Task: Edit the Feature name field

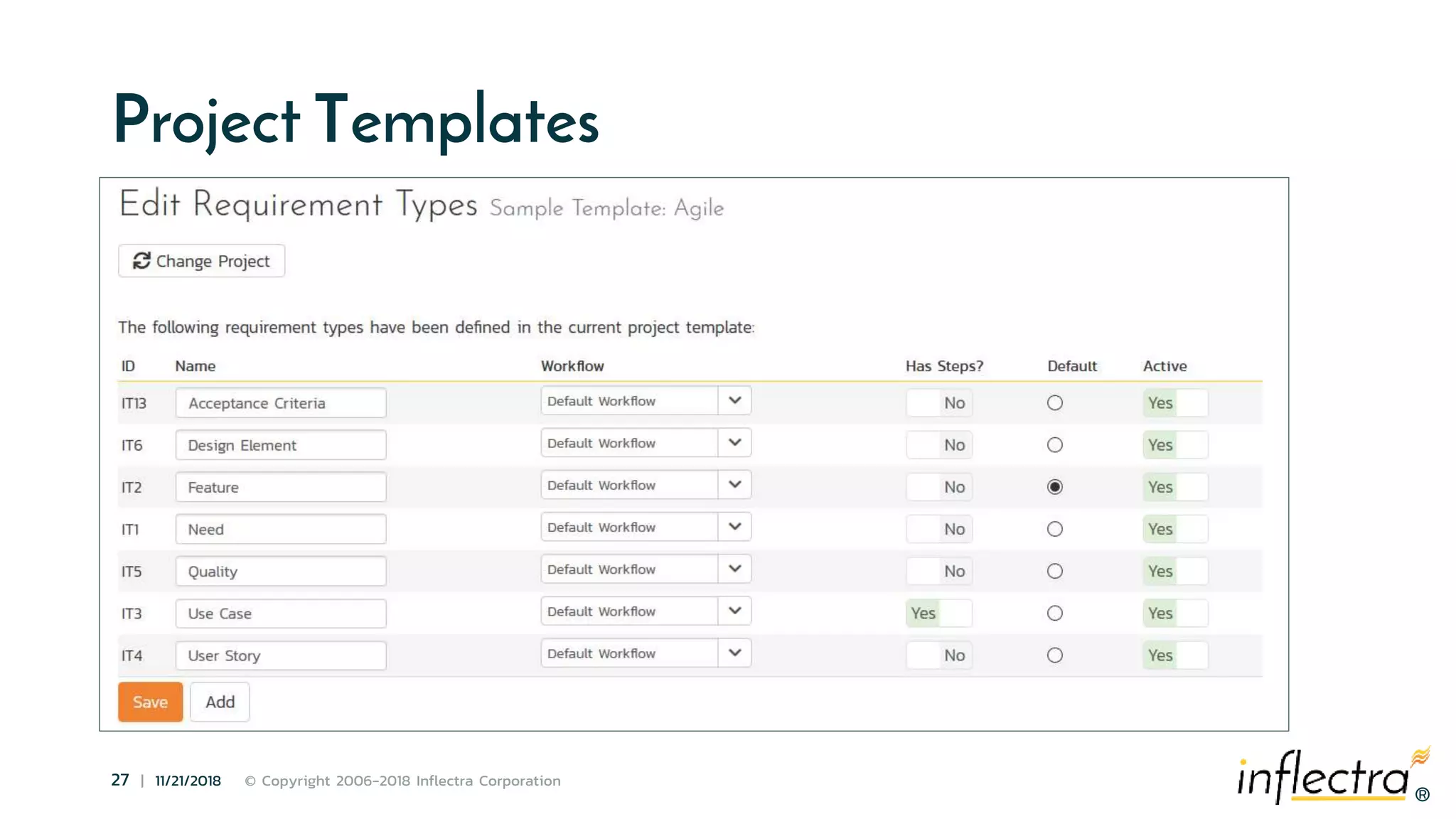Action: pos(281,487)
